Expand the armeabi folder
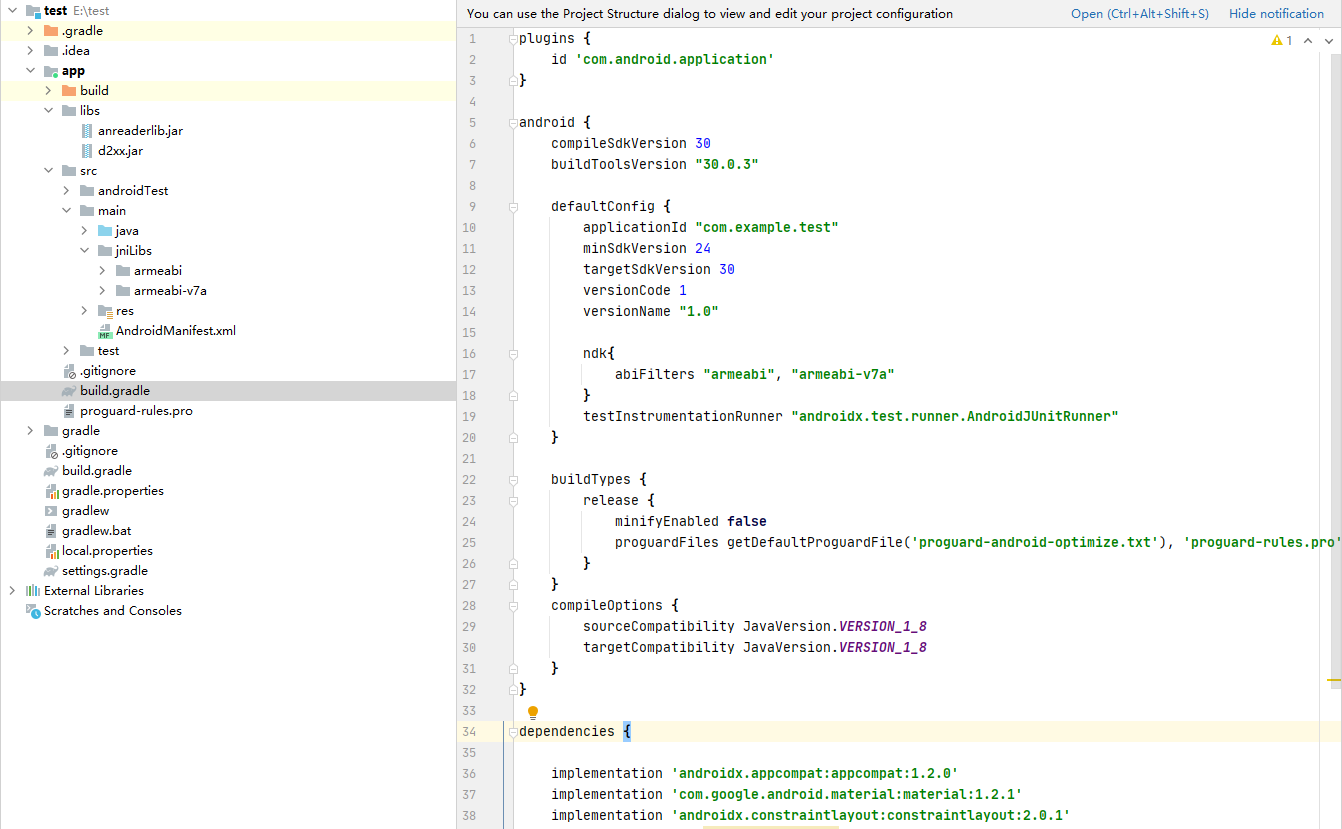The height and width of the screenshot is (829, 1342). [100, 270]
